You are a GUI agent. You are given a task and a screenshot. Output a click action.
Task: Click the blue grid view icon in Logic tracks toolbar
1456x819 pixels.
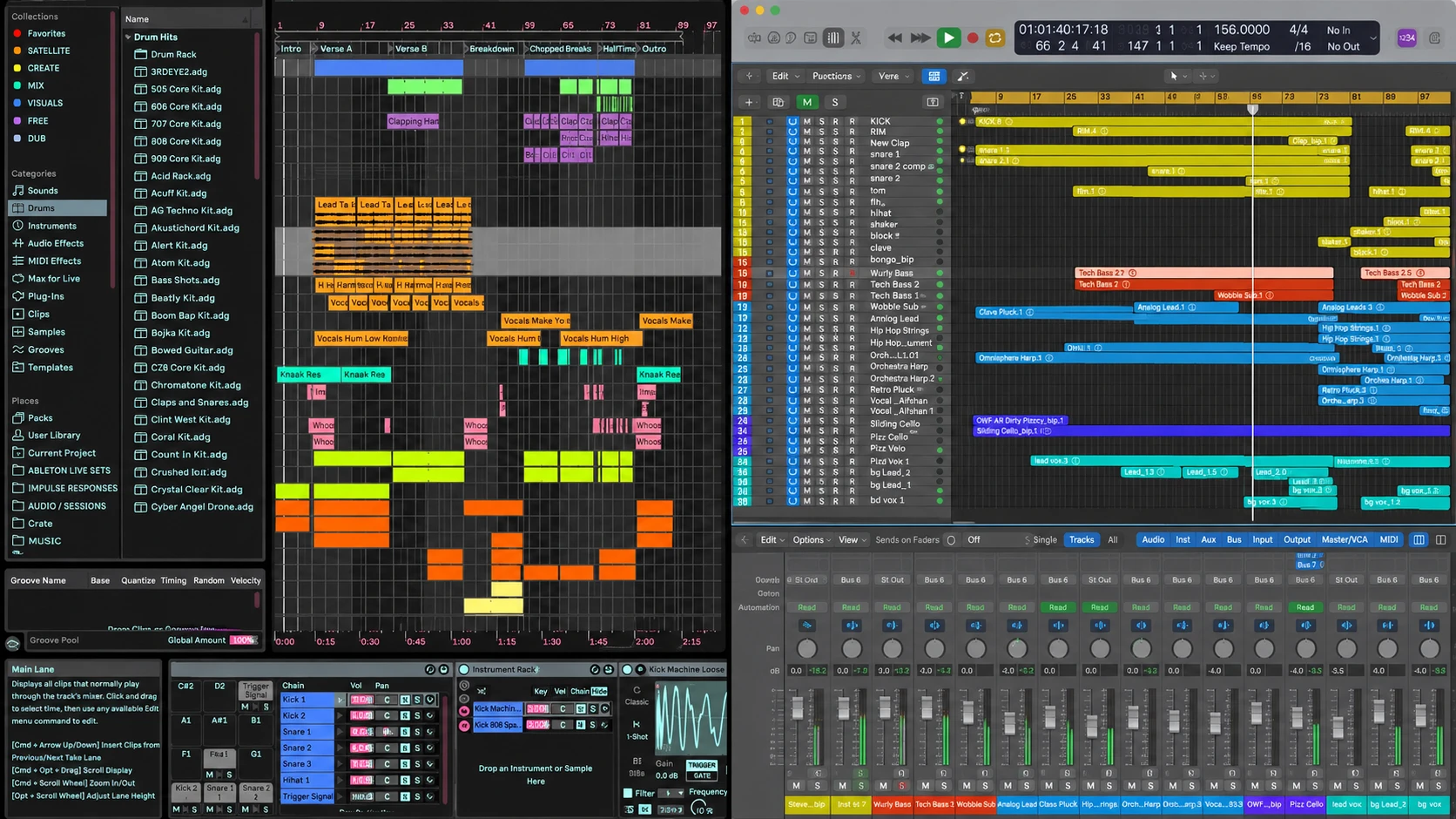click(934, 76)
